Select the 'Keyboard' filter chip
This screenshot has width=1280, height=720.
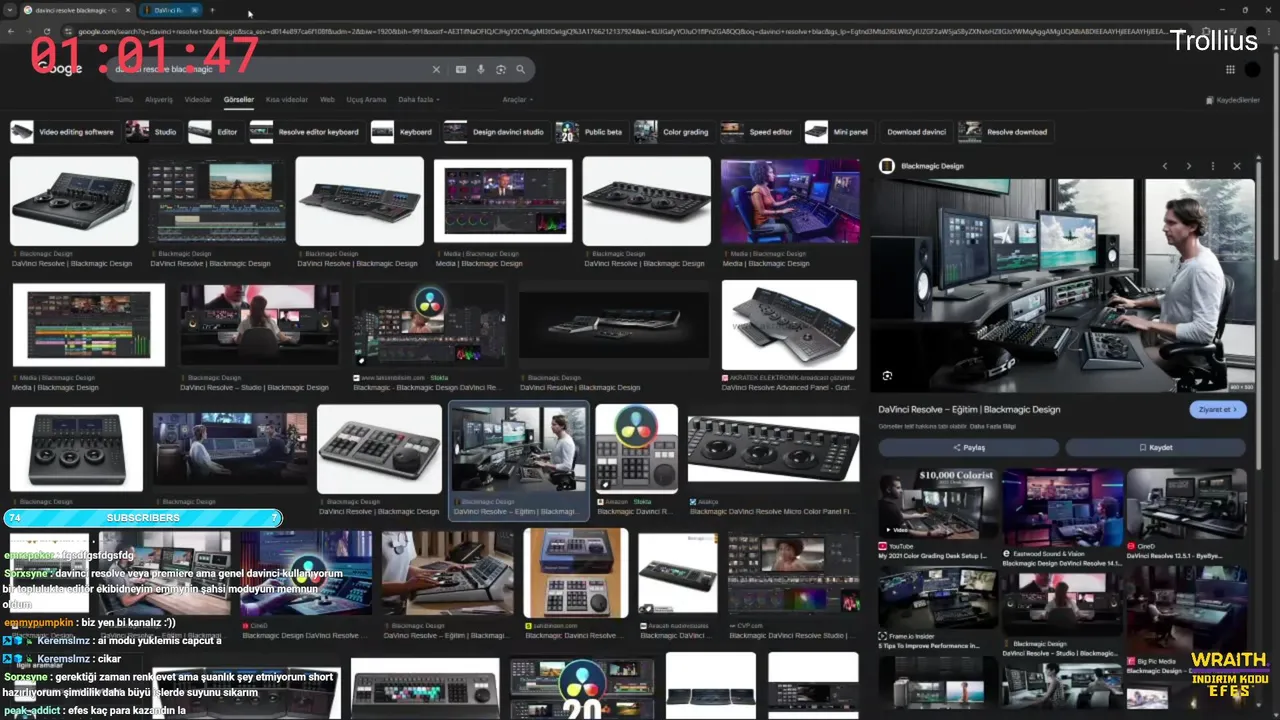(x=403, y=132)
